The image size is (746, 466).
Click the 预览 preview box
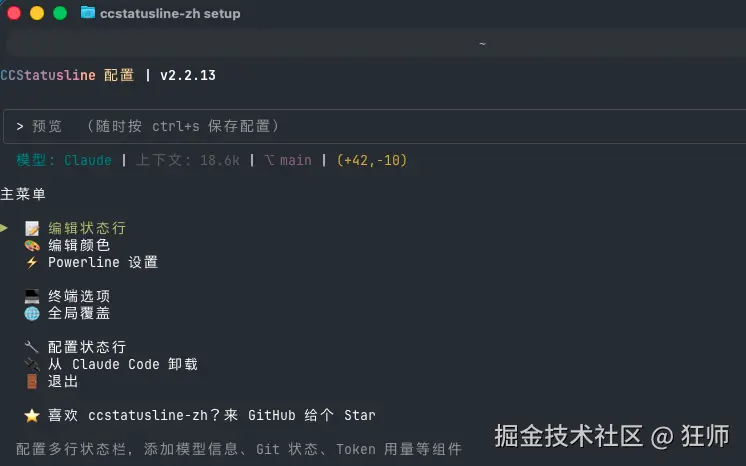point(374,126)
